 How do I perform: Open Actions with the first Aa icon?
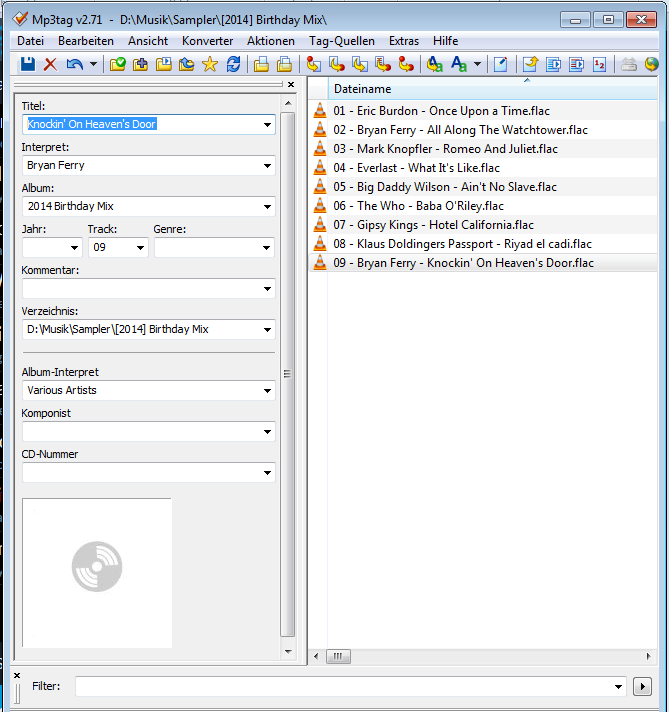[x=435, y=64]
